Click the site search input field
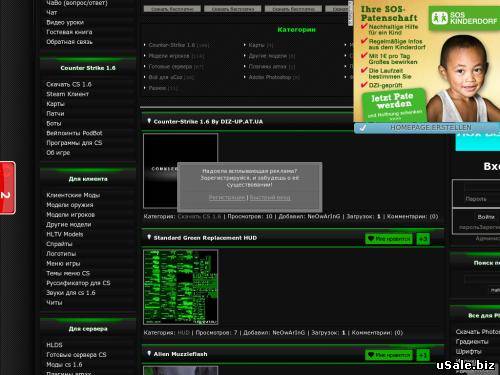This screenshot has height=375, width=500. click(x=482, y=279)
